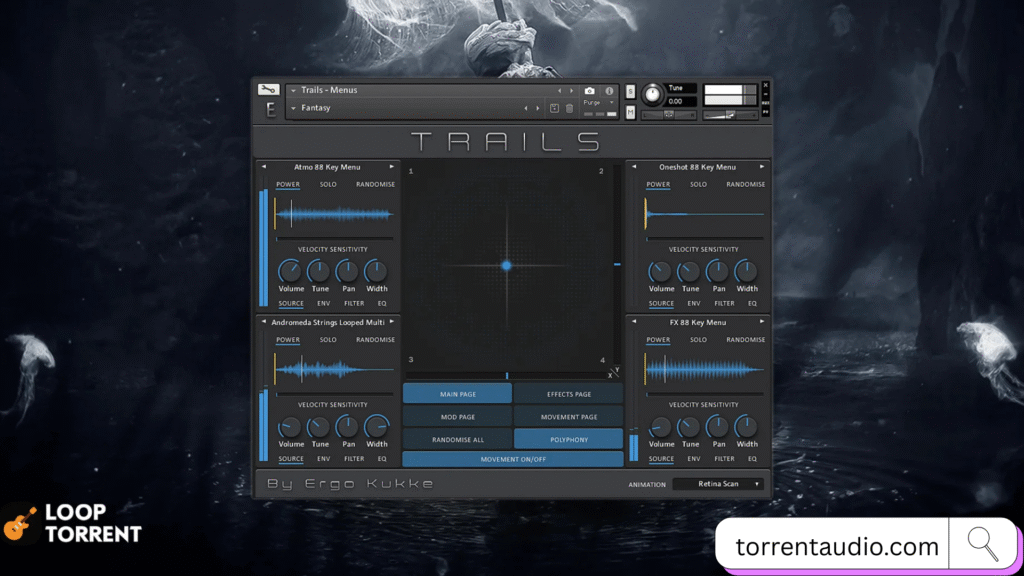Click the save snapshot disk icon

click(555, 108)
